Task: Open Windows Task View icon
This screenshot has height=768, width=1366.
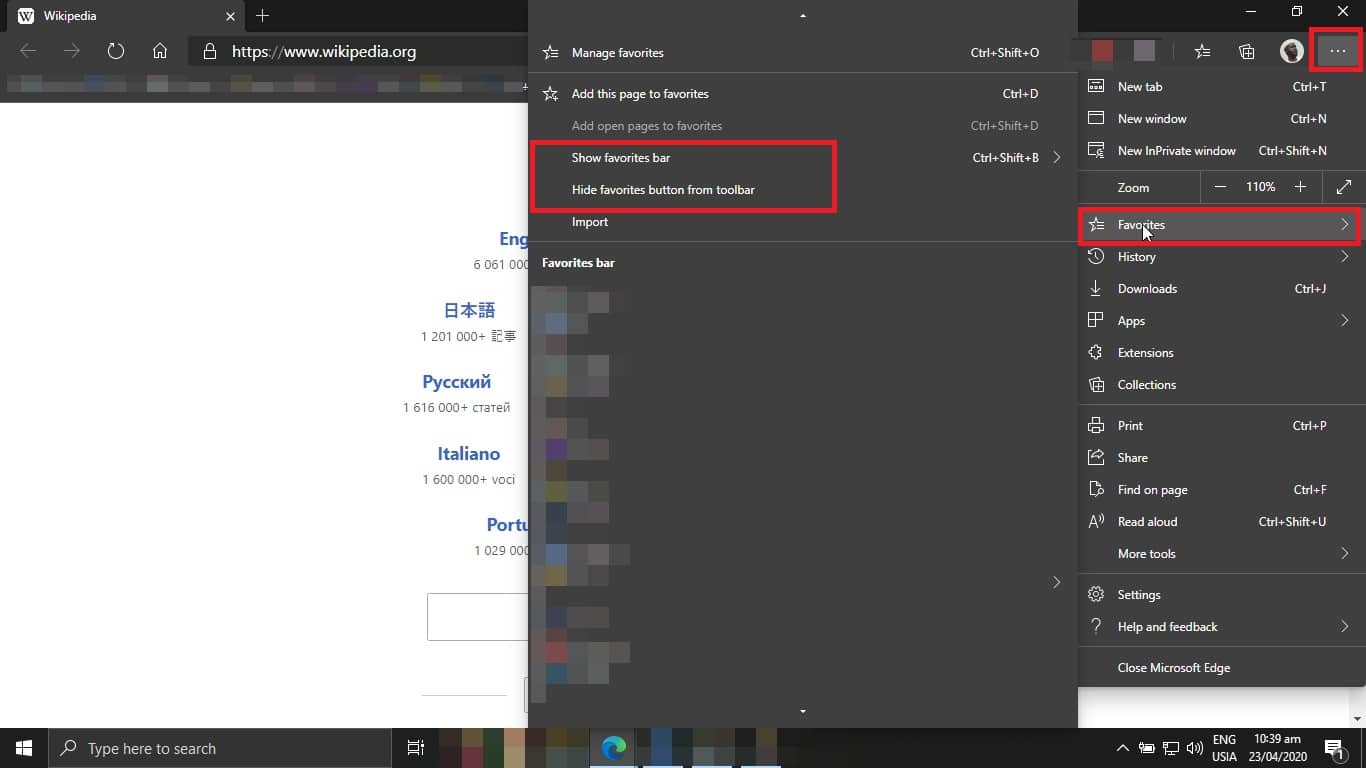Action: point(416,748)
